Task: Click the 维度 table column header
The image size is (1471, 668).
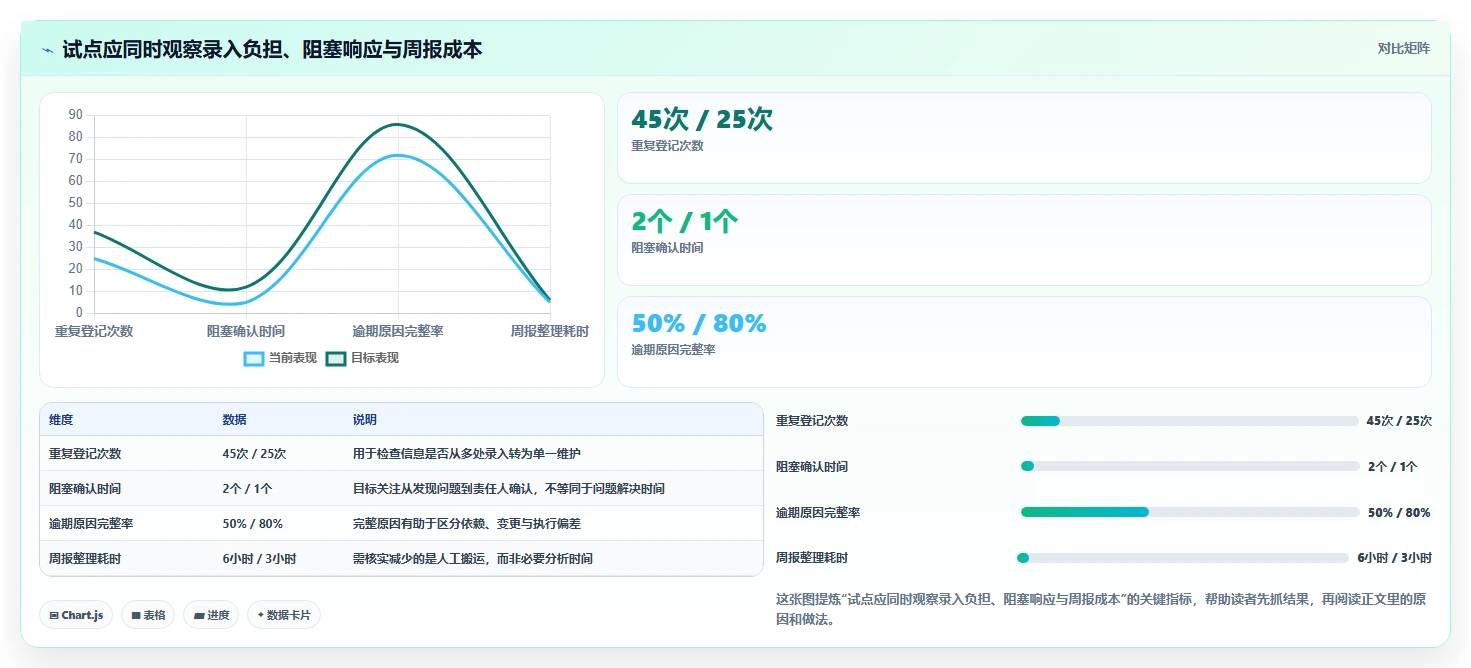Action: pos(61,420)
